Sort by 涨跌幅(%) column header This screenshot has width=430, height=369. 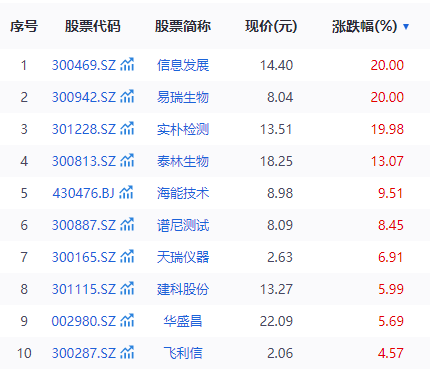tap(365, 26)
